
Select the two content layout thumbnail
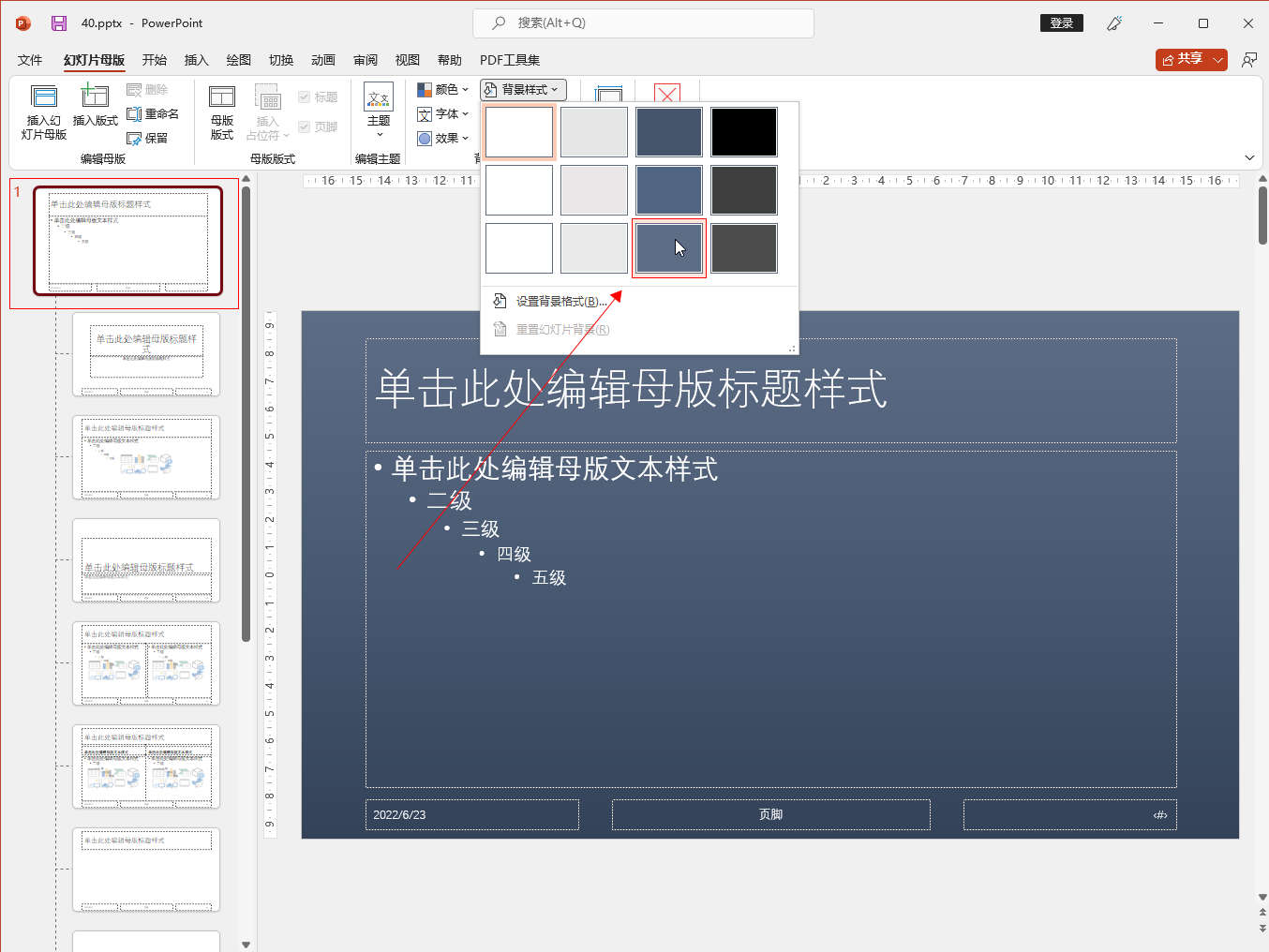click(146, 663)
